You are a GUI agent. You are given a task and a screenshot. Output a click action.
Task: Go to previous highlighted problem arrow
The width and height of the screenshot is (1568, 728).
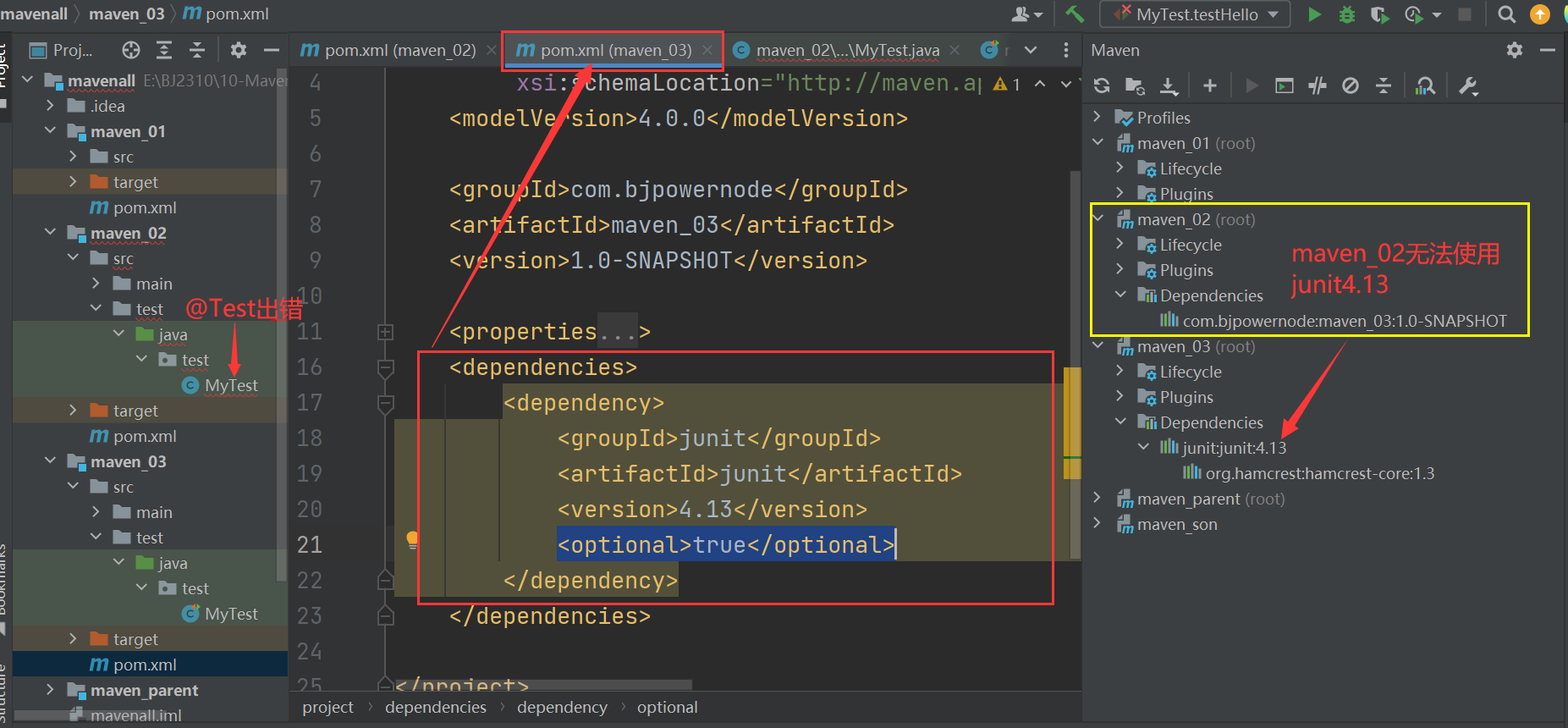point(1040,84)
